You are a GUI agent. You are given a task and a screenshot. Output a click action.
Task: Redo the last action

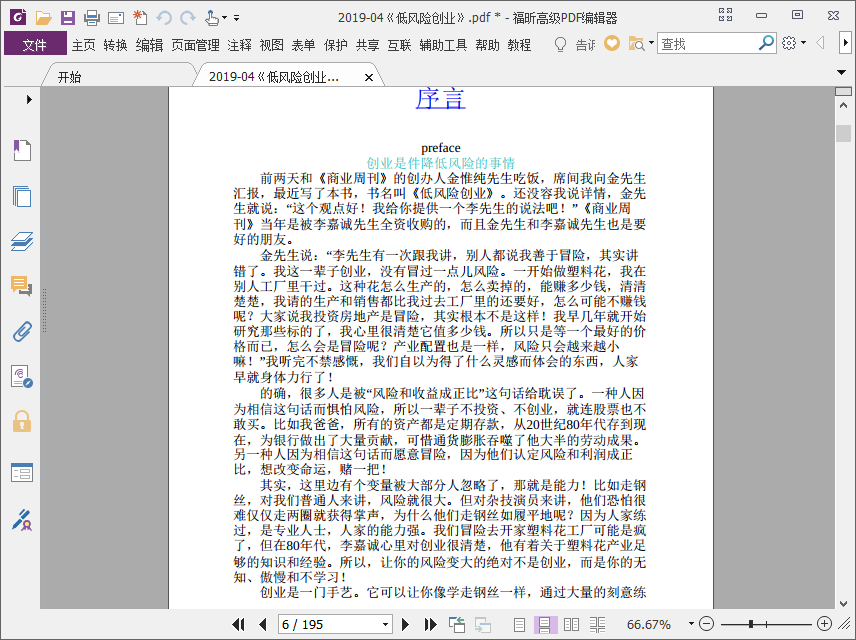(x=188, y=18)
